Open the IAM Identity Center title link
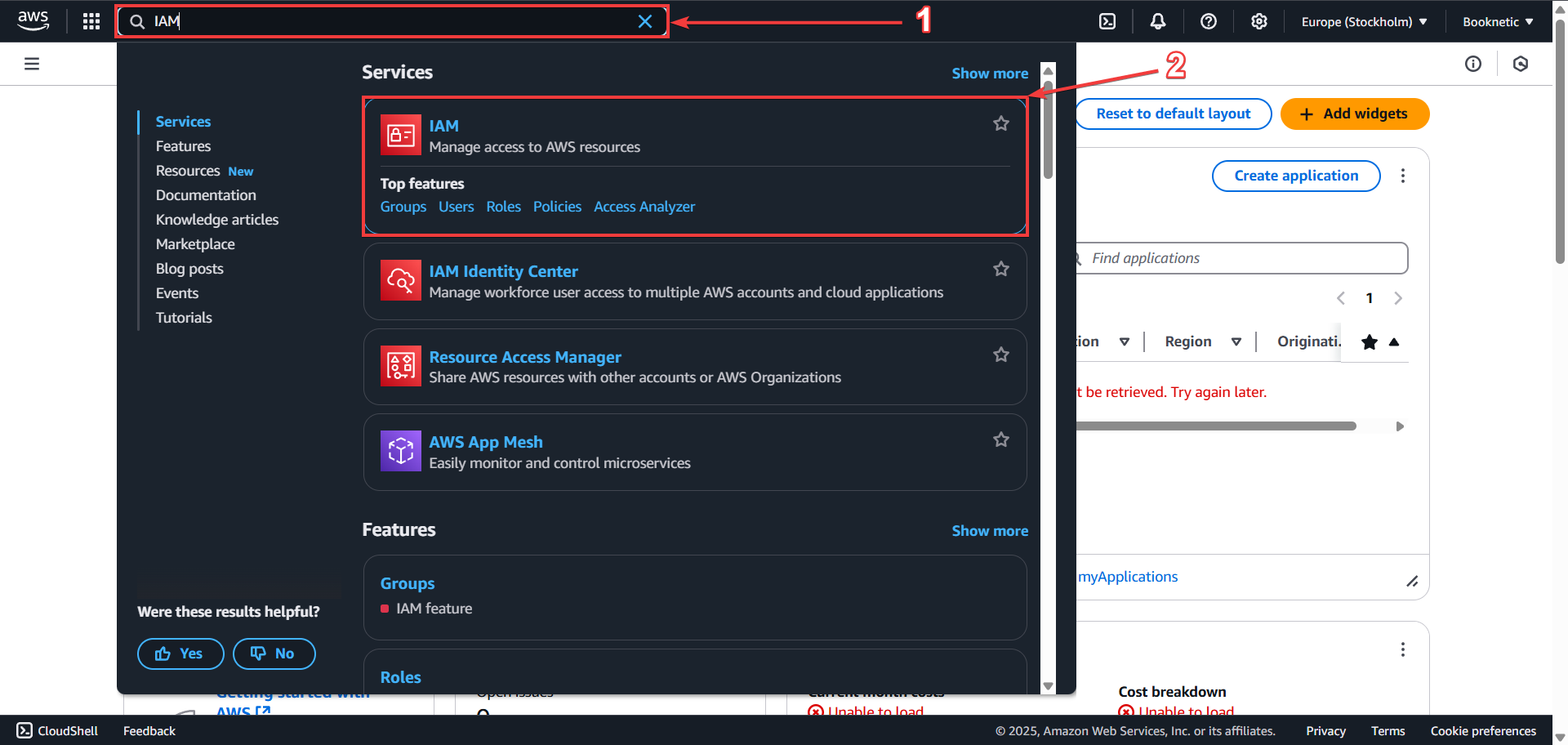 tap(503, 271)
